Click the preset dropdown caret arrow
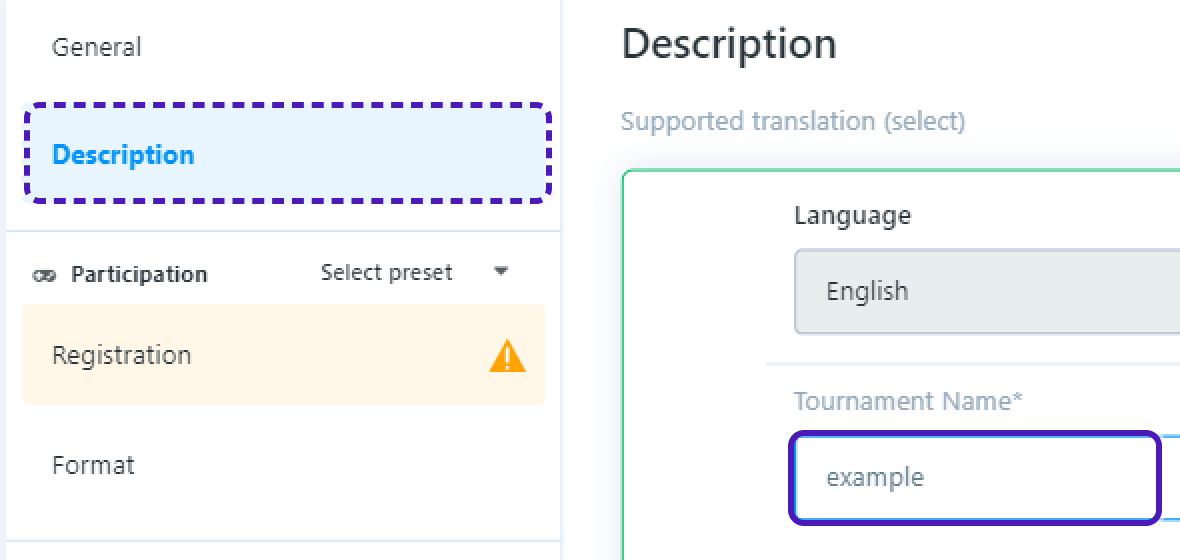This screenshot has height=560, width=1180. pyautogui.click(x=502, y=272)
